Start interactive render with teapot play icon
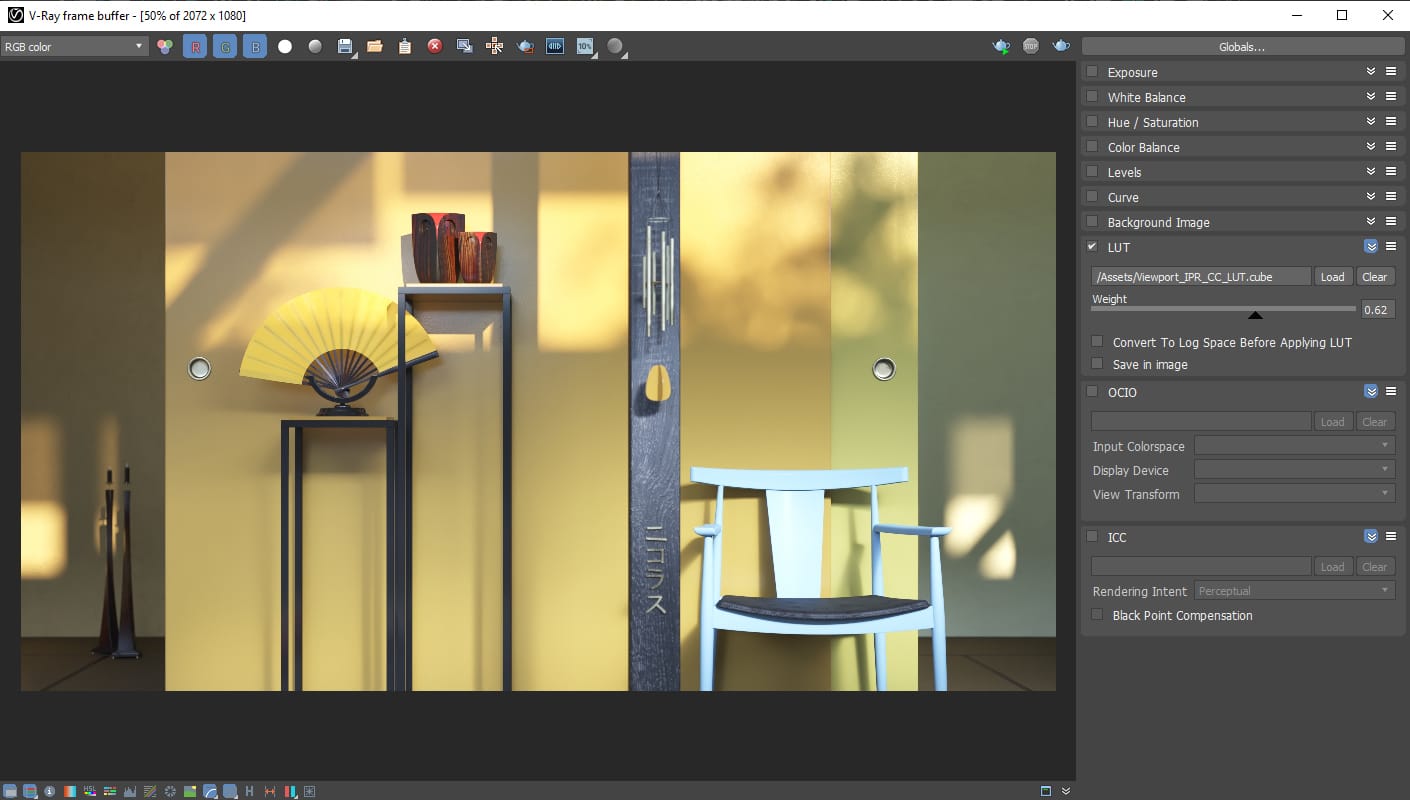This screenshot has height=800, width=1410. coord(1000,46)
